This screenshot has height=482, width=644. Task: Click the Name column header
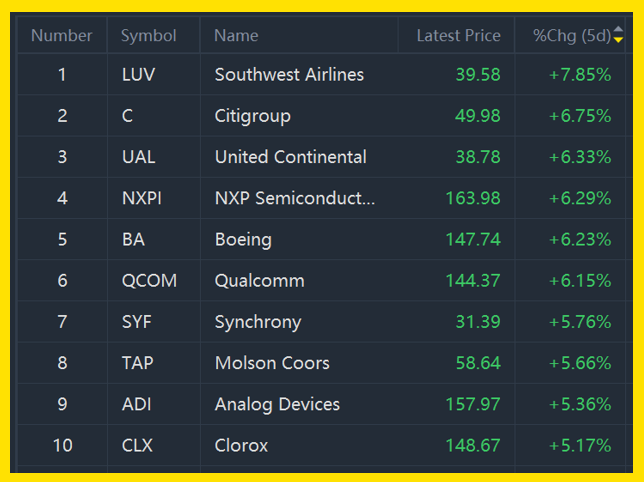pyautogui.click(x=236, y=36)
